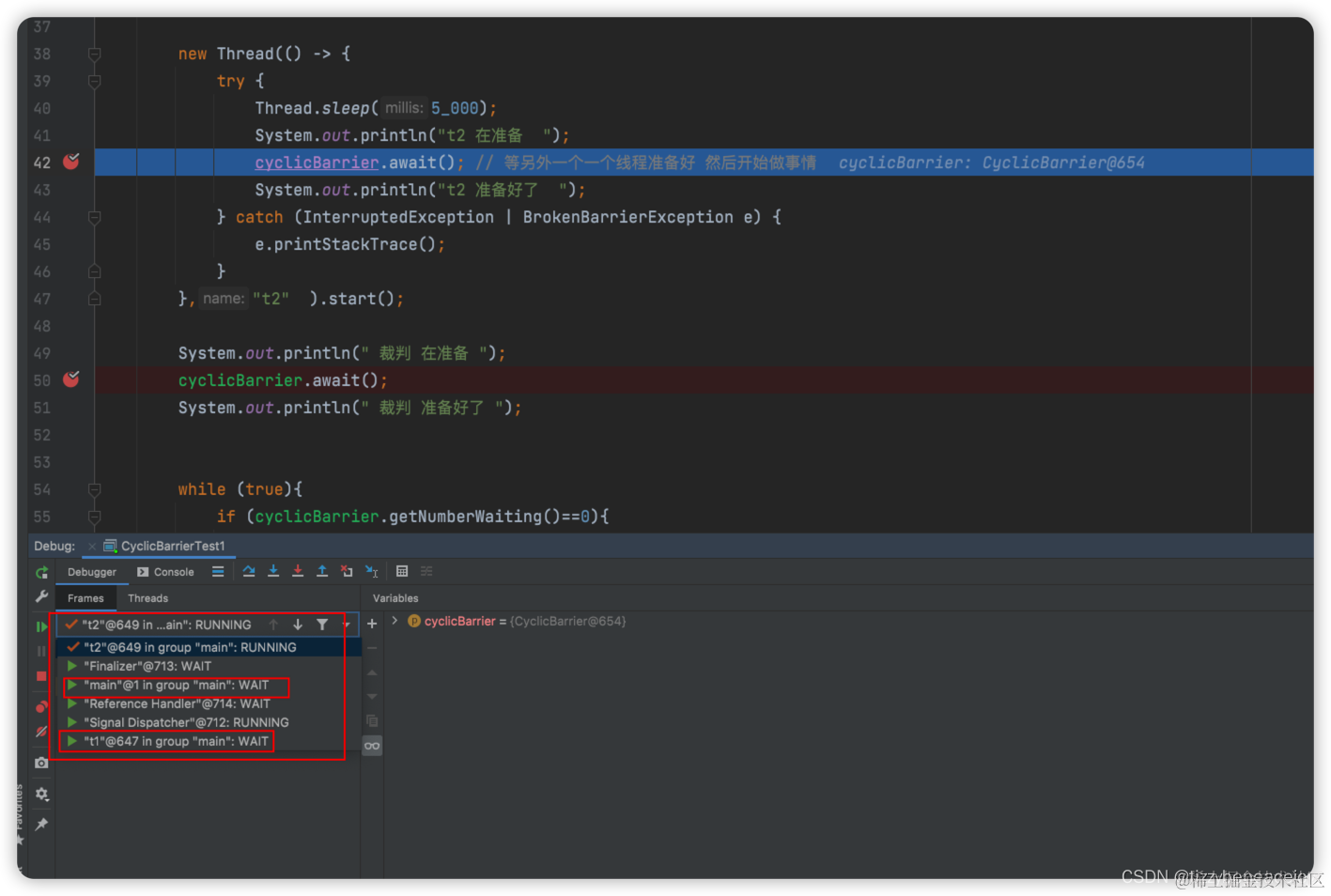The image size is (1331, 896).
Task: Select thread "Signal Dispatcher"@712: RUNNING
Action: (209, 722)
